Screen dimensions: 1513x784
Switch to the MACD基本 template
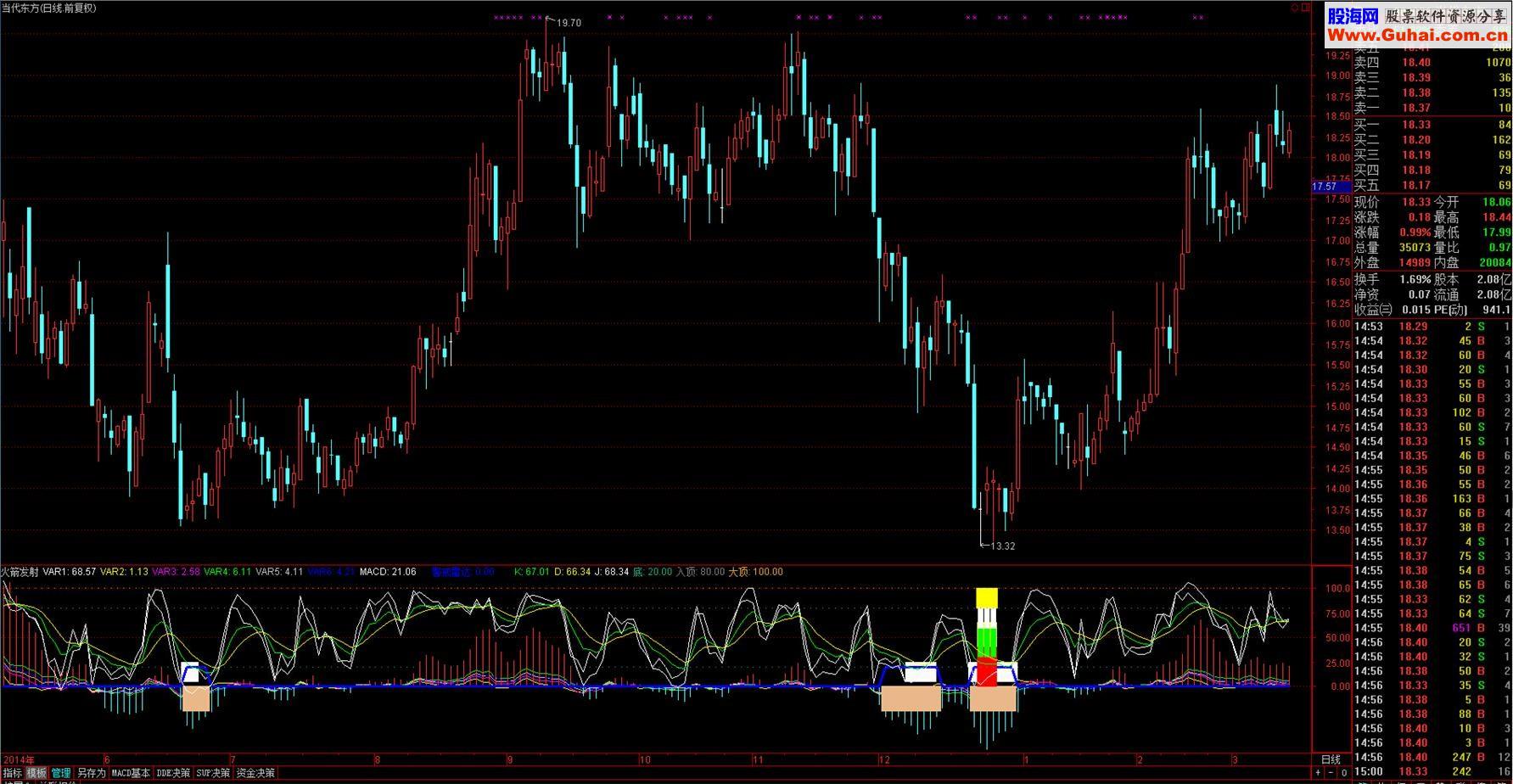[x=131, y=773]
